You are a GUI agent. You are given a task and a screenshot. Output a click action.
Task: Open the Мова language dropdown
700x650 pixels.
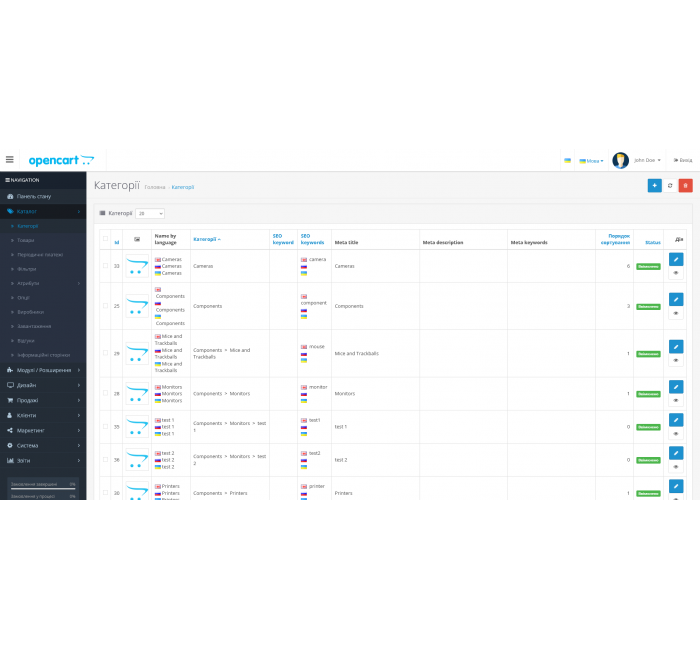pos(592,161)
